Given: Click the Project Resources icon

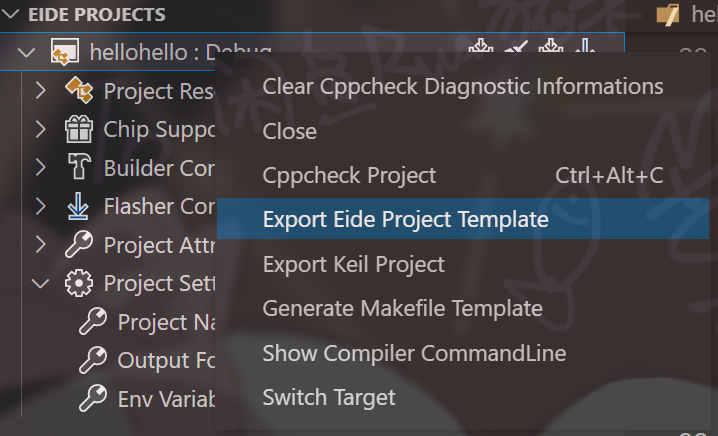Looking at the screenshot, I should pos(79,91).
